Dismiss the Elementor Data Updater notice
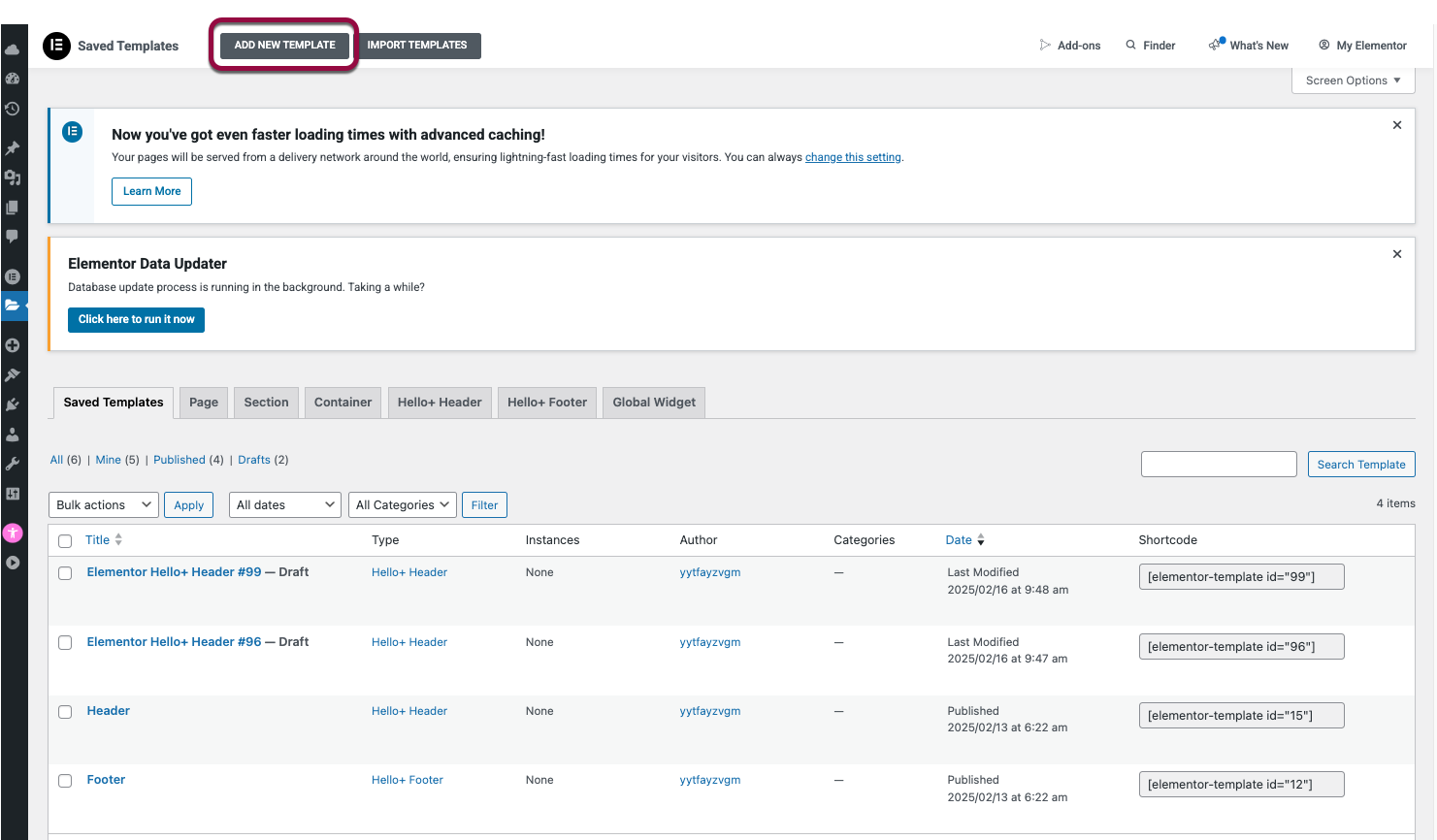The width and height of the screenshot is (1437, 840). pos(1397,254)
